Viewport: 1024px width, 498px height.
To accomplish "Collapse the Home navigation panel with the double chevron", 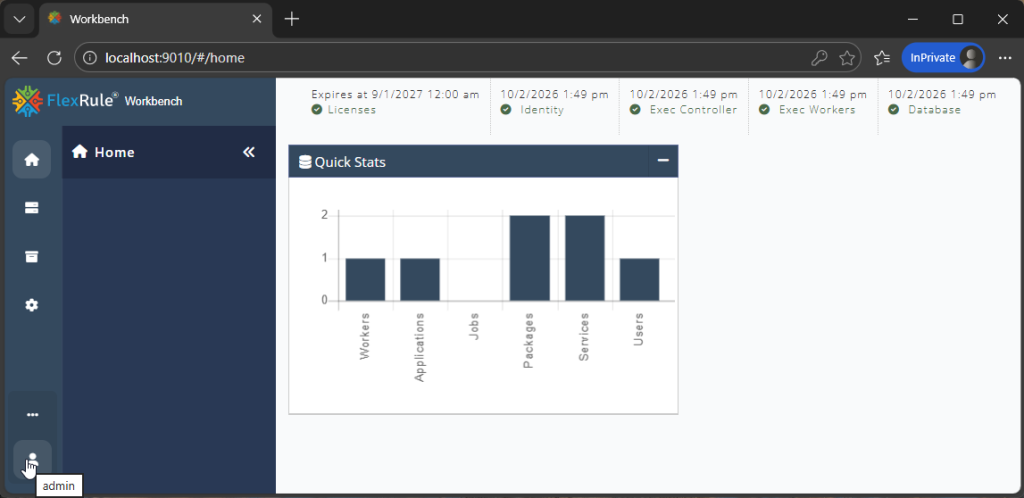I will 249,152.
